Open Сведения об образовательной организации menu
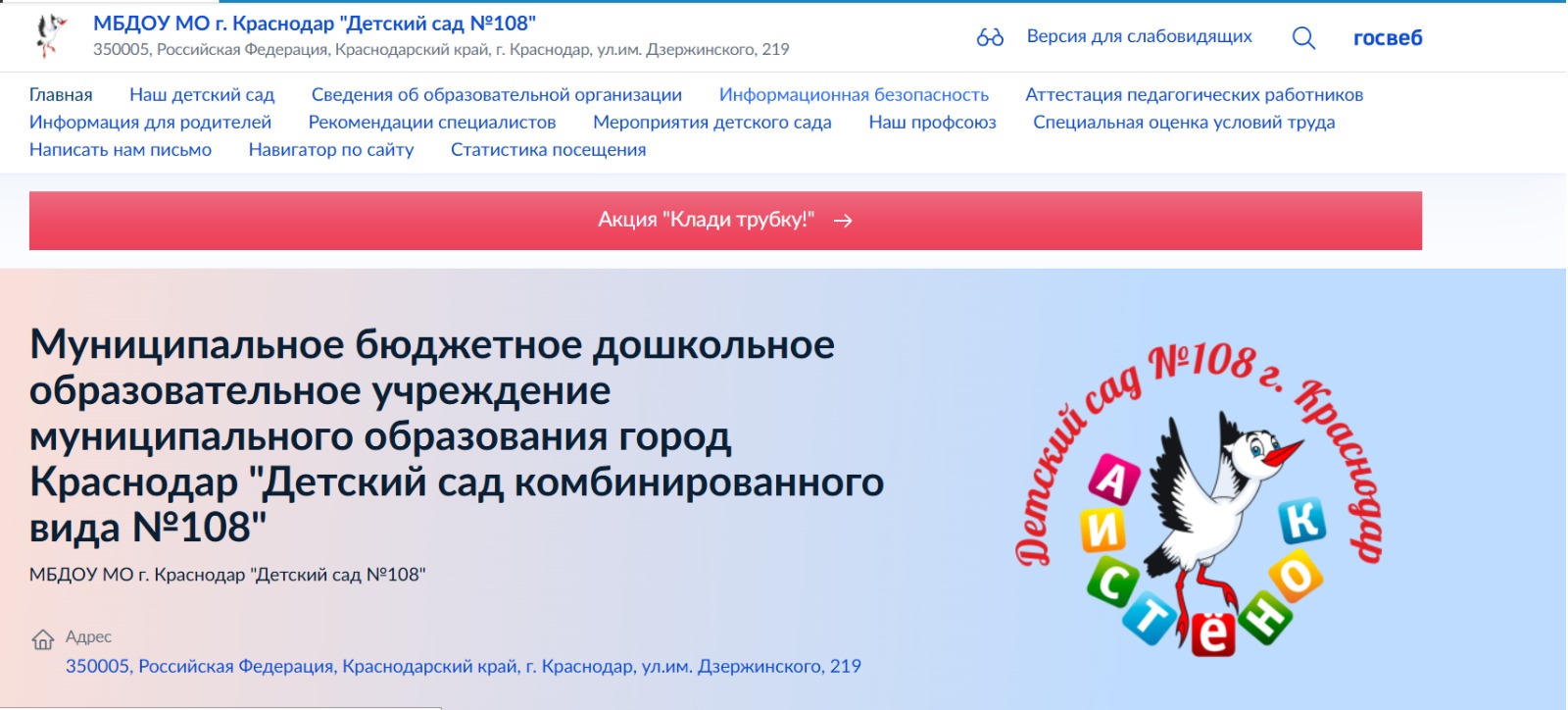Viewport: 1568px width, 710px height. tap(497, 95)
